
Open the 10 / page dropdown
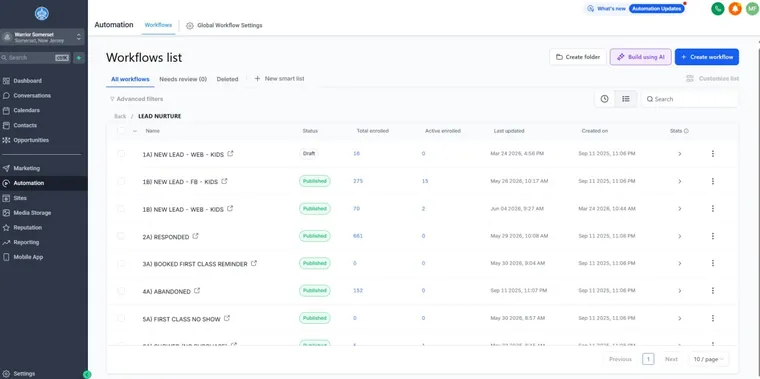(x=708, y=359)
